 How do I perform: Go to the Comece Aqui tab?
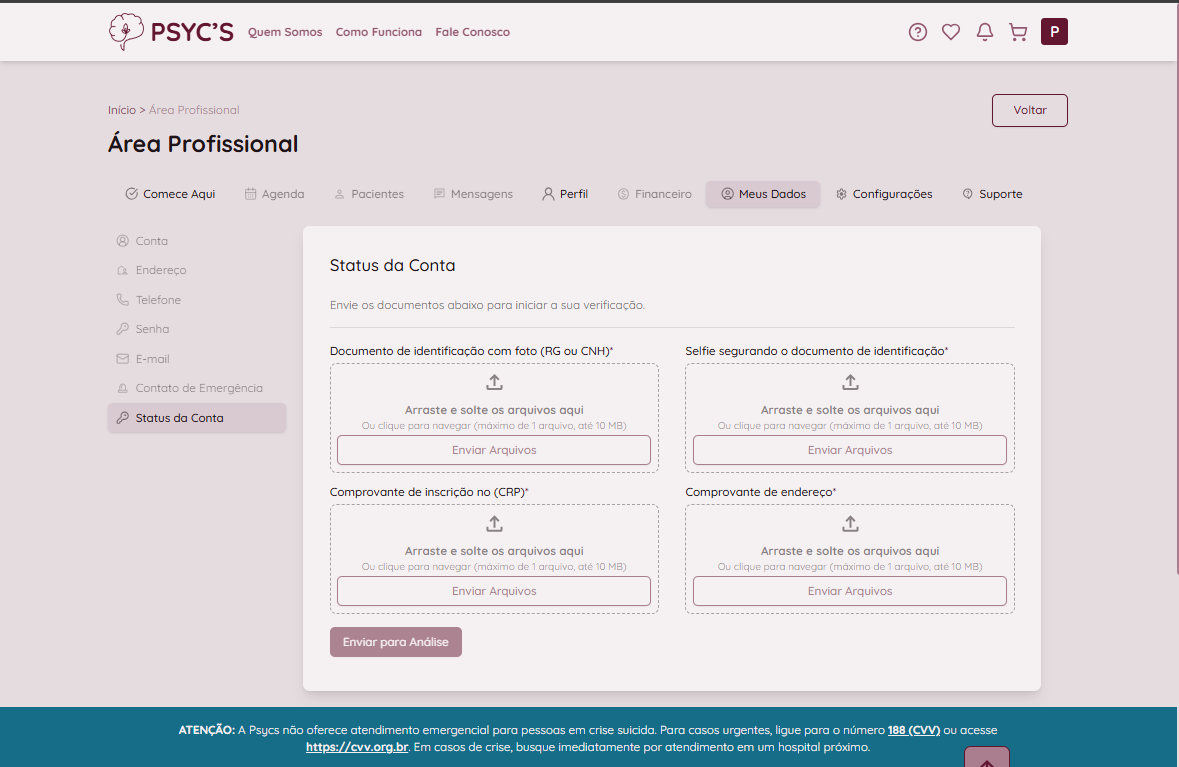click(170, 194)
